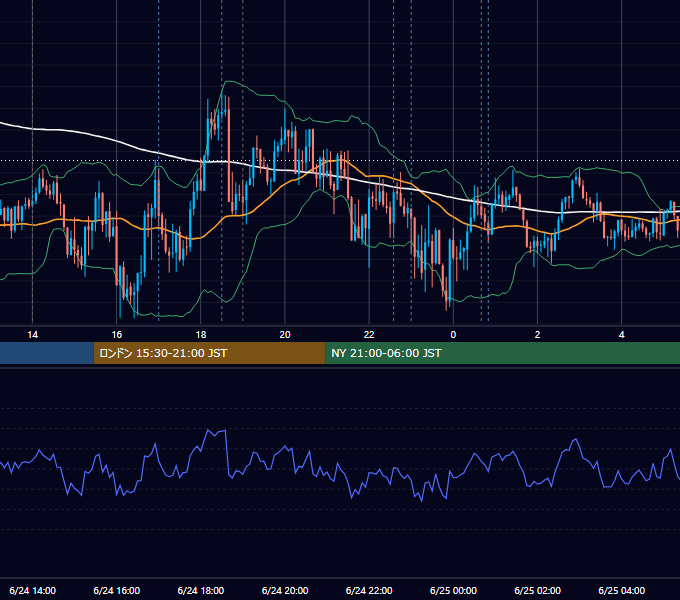Click the 16 hour label on price chart axis

tap(117, 335)
